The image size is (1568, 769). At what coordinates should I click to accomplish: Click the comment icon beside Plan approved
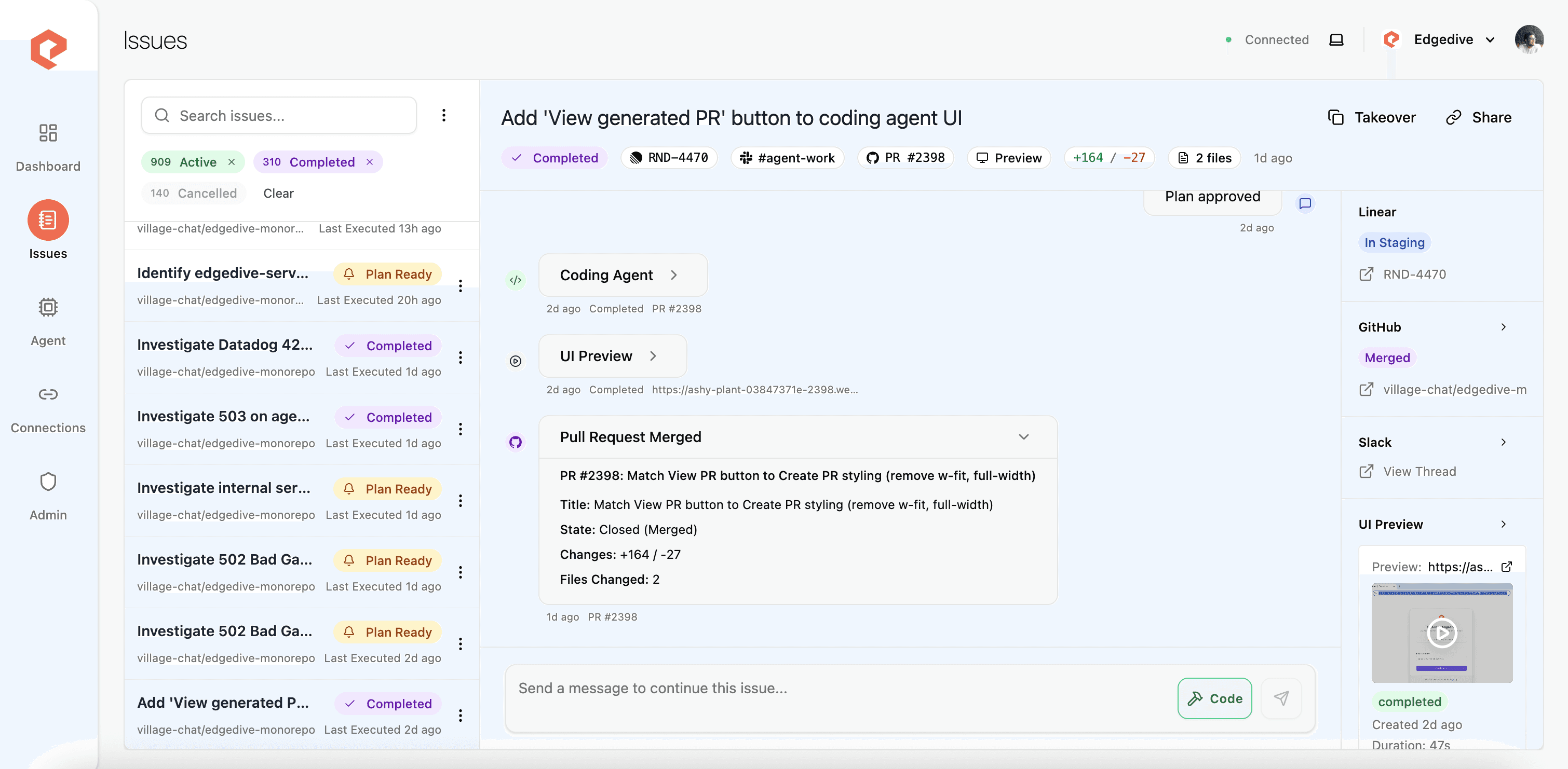1305,203
